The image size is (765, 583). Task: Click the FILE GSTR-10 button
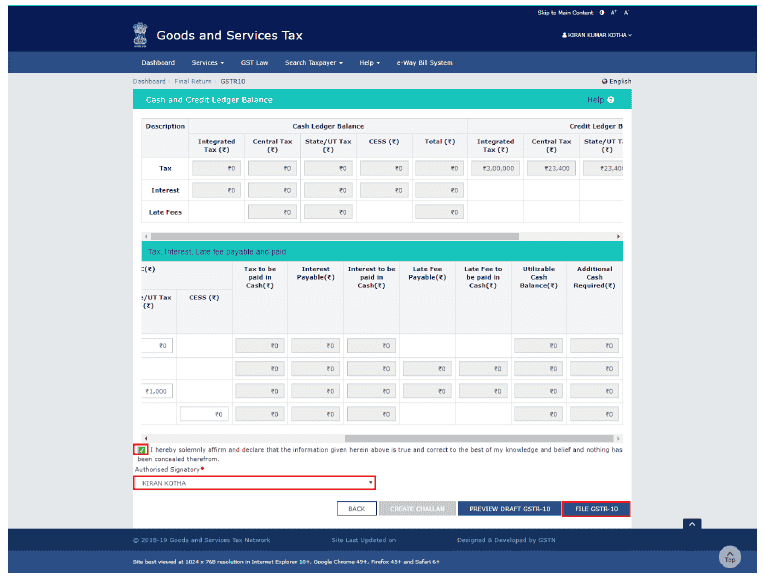[596, 508]
